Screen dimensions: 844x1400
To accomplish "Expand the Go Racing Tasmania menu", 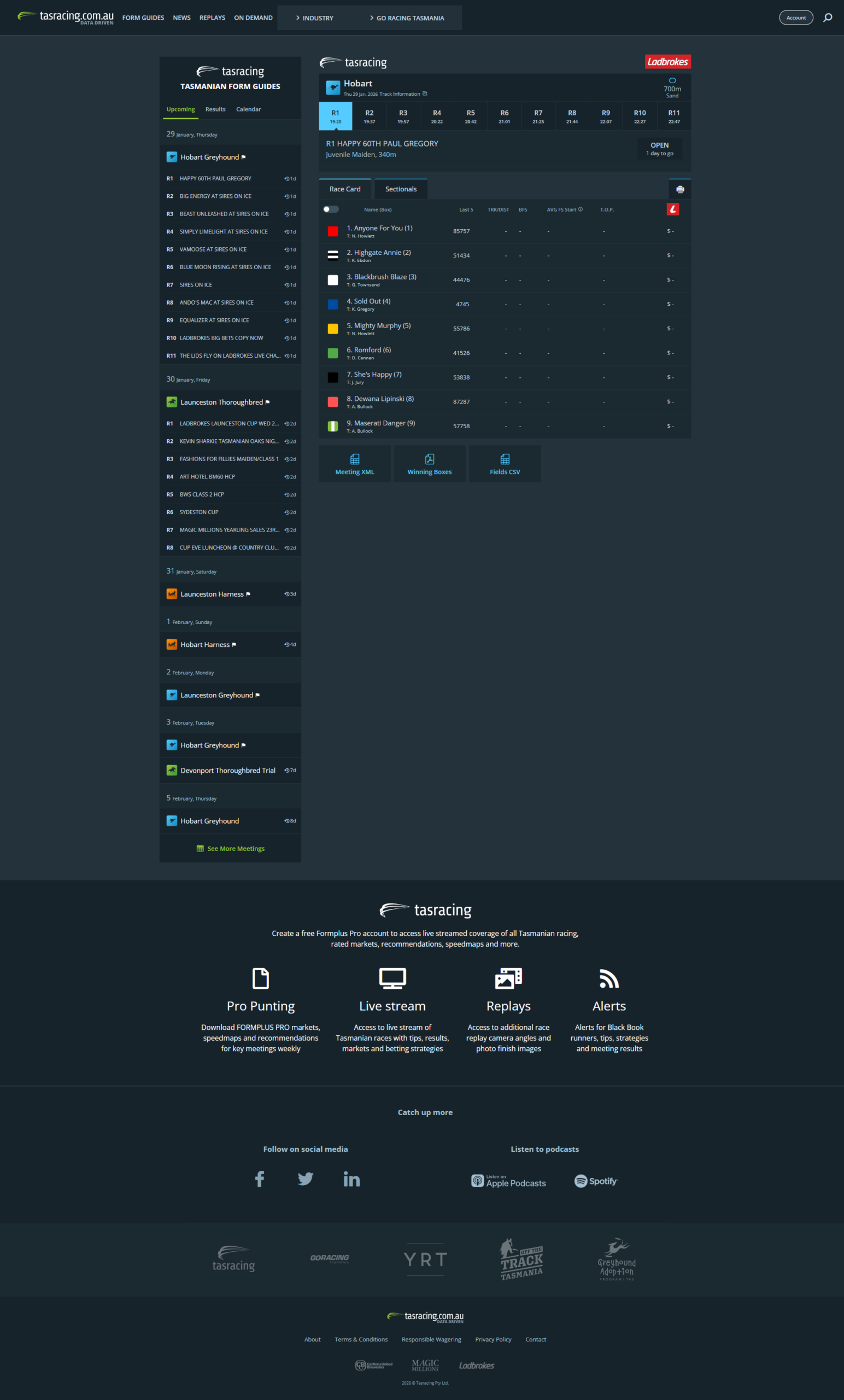I will tap(407, 18).
